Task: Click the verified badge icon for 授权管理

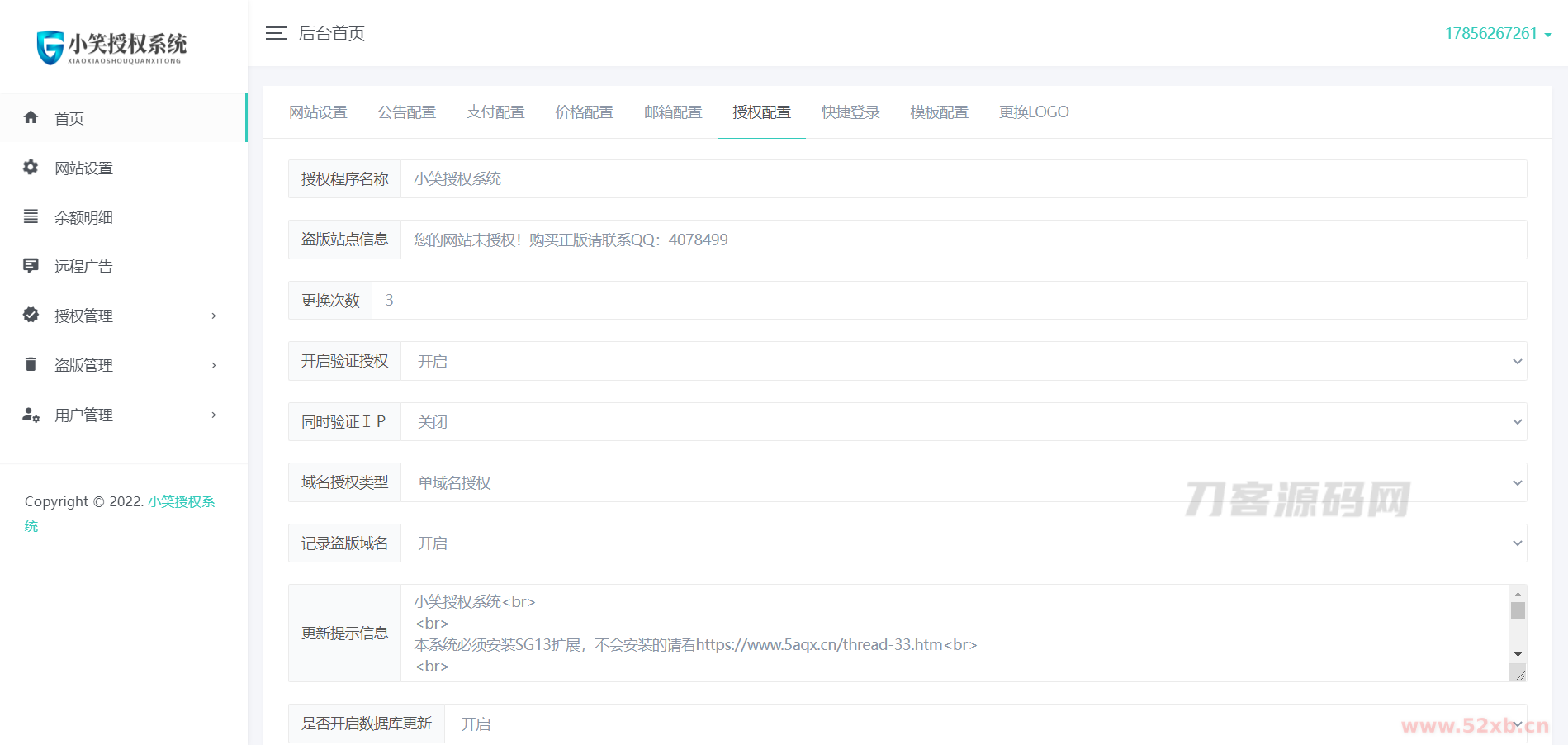Action: pyautogui.click(x=31, y=315)
